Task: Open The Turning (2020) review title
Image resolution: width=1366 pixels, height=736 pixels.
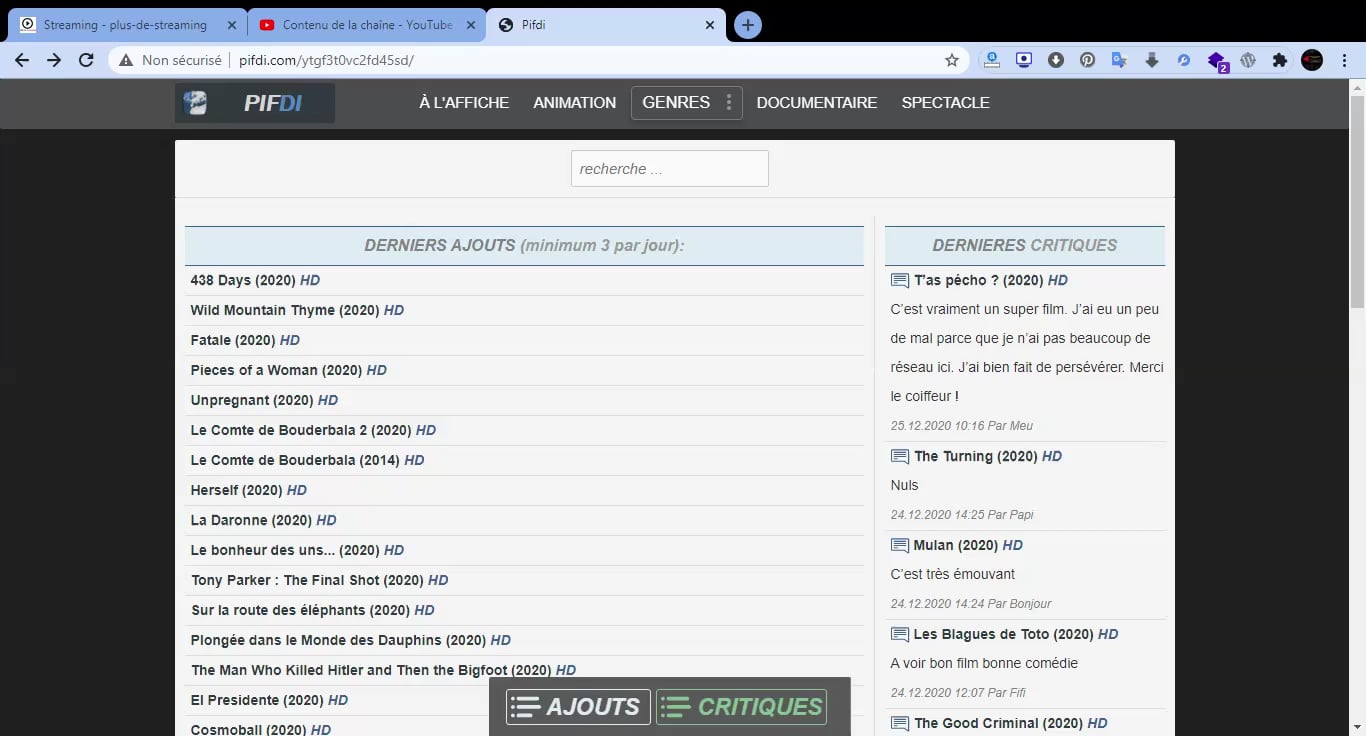Action: click(x=988, y=456)
